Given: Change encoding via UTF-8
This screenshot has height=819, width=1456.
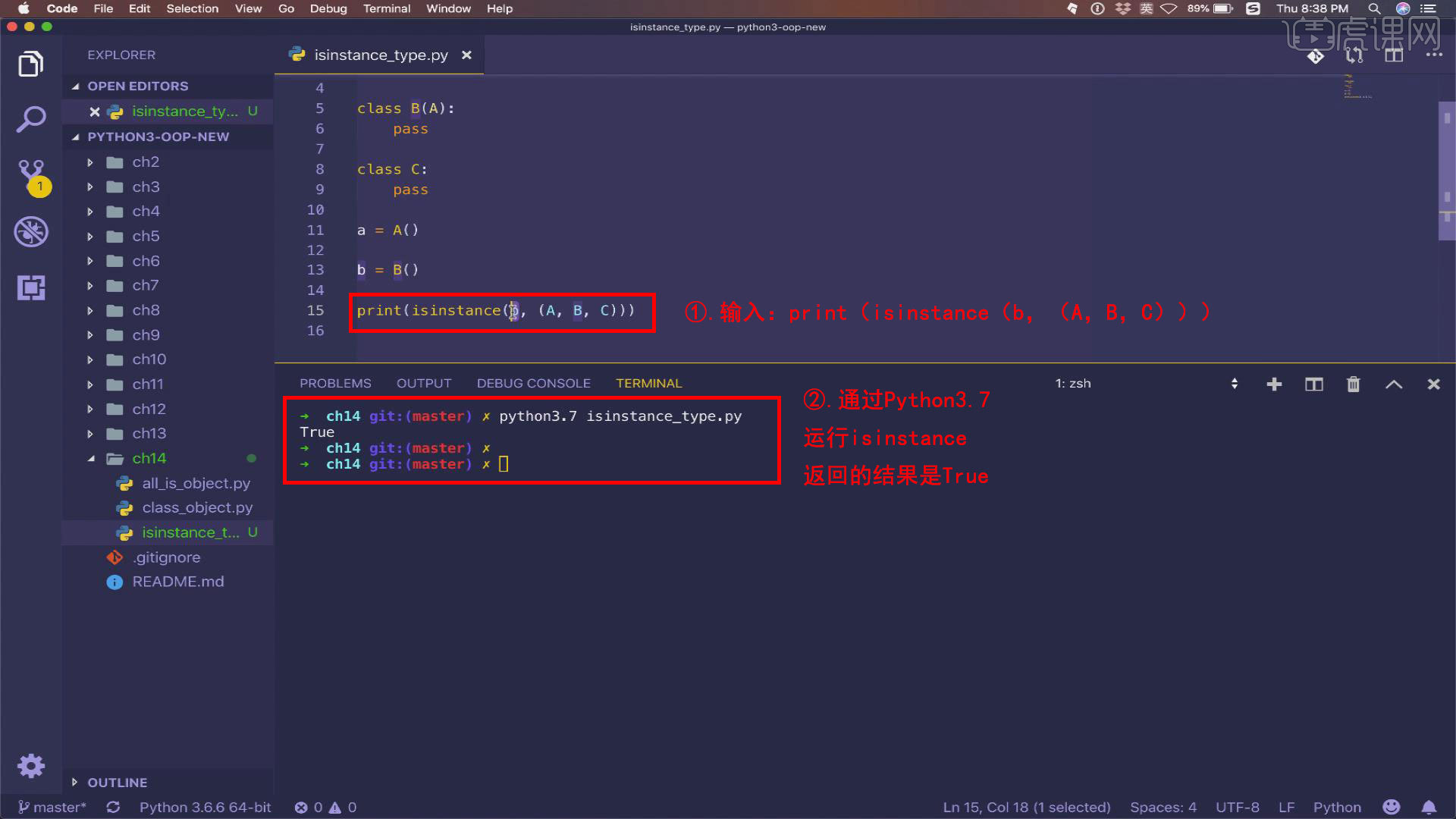Looking at the screenshot, I should tap(1238, 808).
